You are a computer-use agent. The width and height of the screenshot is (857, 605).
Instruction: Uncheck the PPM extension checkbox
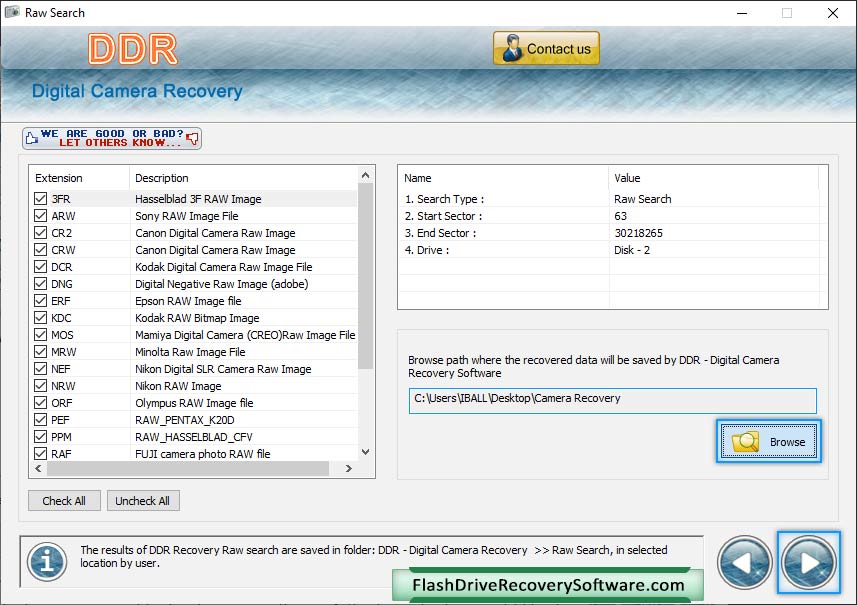coord(40,436)
